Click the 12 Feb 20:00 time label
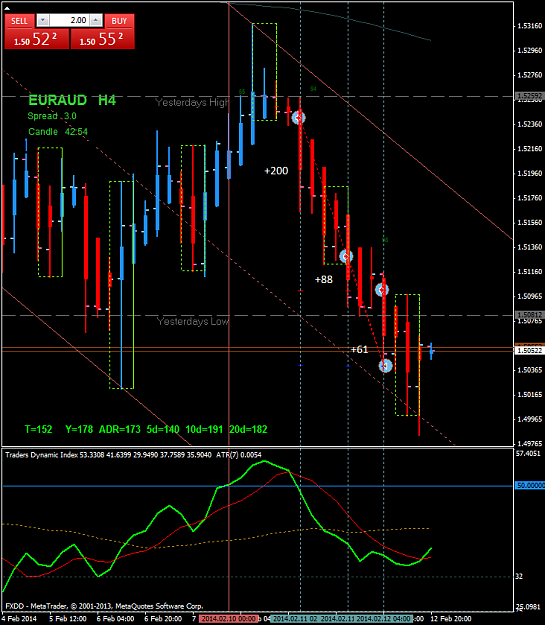The image size is (545, 625). pyautogui.click(x=451, y=619)
